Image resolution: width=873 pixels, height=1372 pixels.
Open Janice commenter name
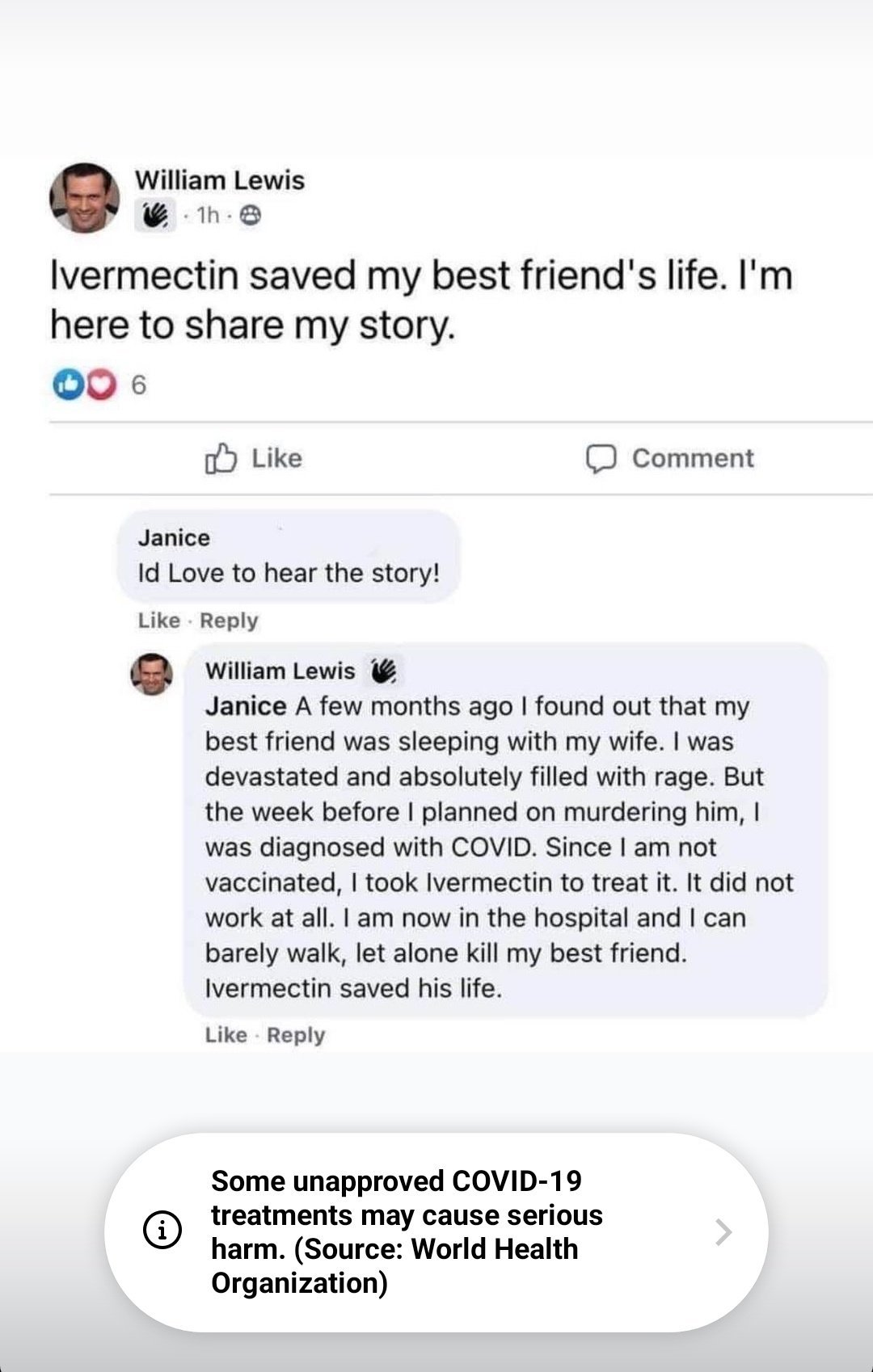click(x=174, y=537)
